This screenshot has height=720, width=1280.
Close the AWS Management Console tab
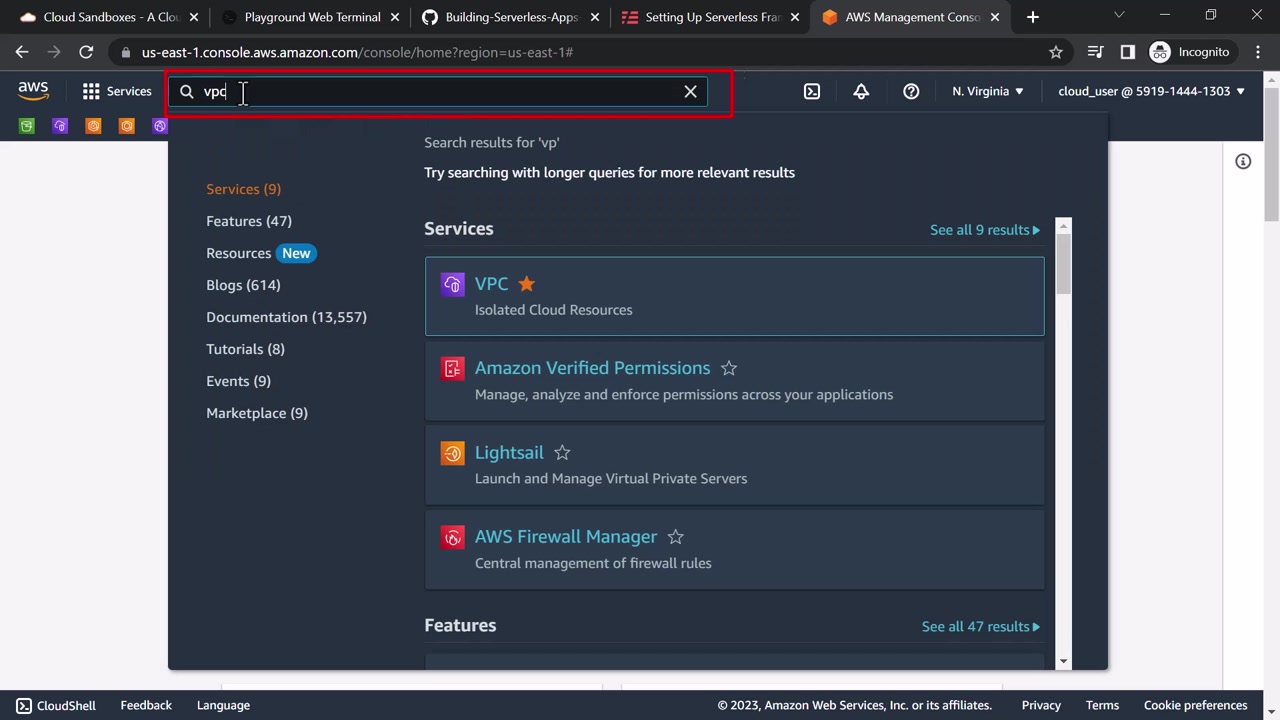(x=995, y=17)
